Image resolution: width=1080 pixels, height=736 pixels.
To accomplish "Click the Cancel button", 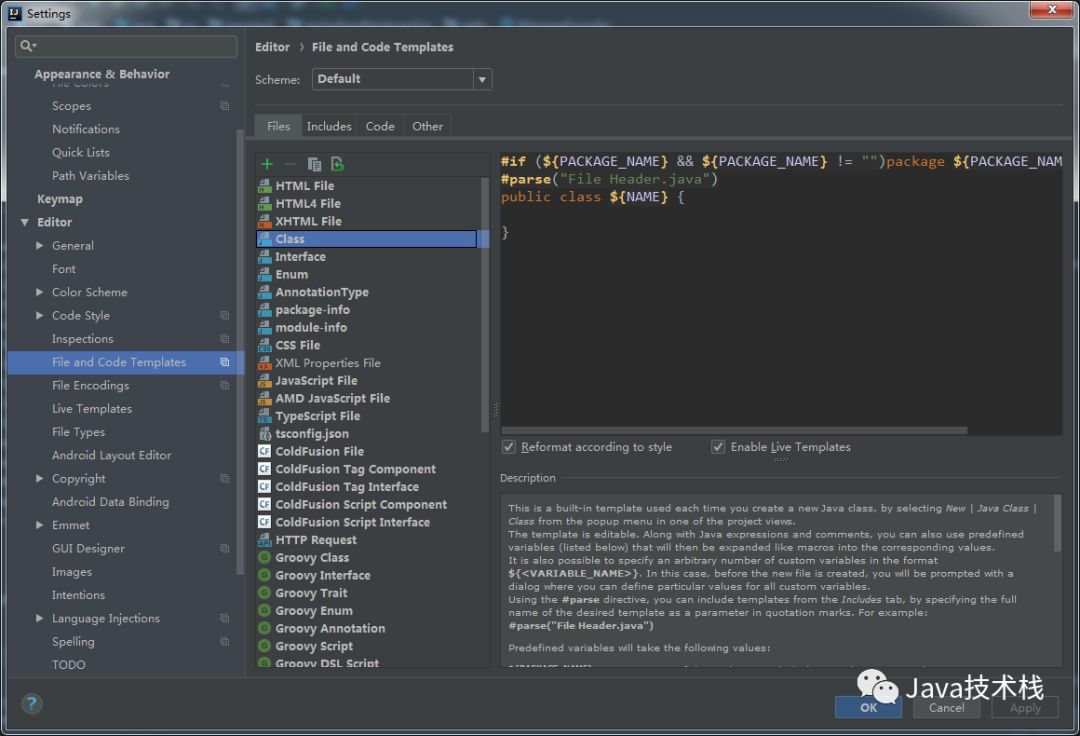I will pos(946,708).
